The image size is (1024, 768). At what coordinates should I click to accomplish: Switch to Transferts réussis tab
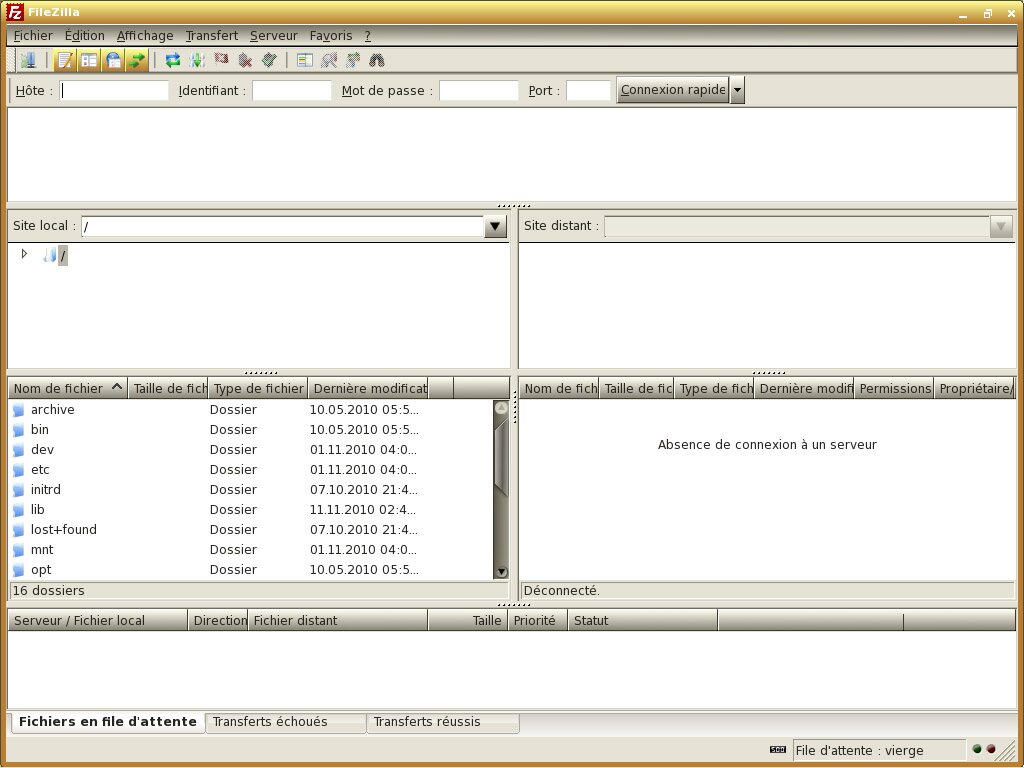coord(443,722)
